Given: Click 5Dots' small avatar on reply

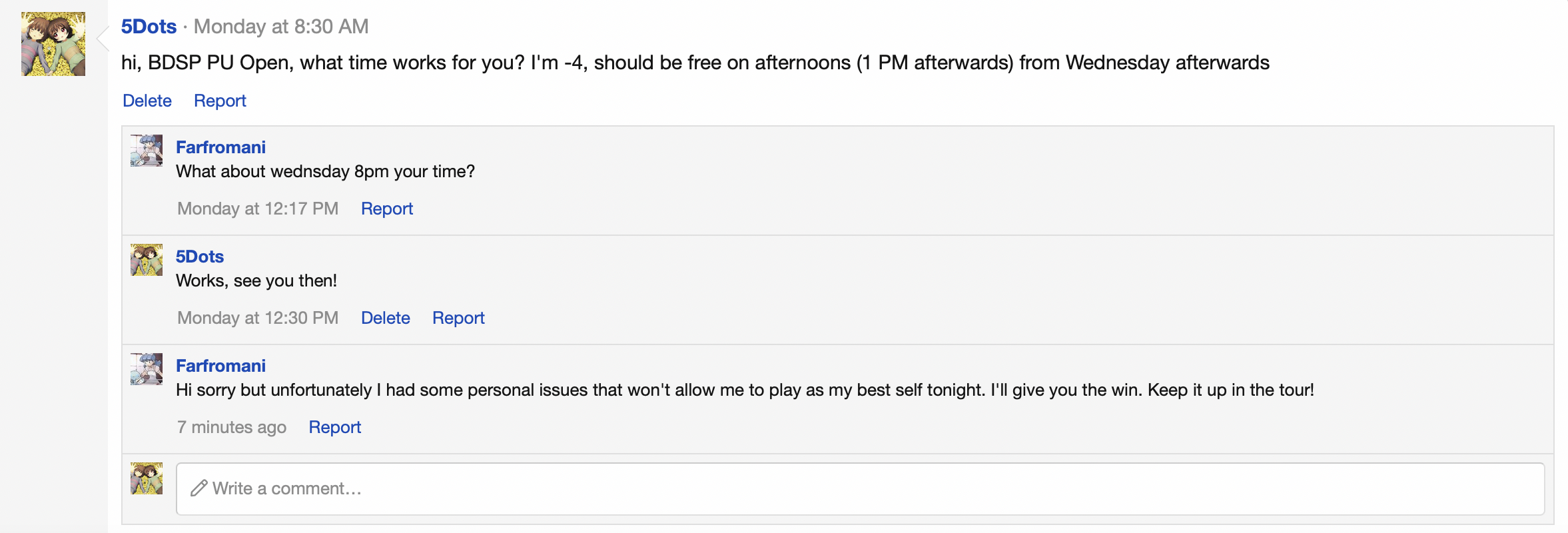Looking at the screenshot, I should click(x=147, y=260).
